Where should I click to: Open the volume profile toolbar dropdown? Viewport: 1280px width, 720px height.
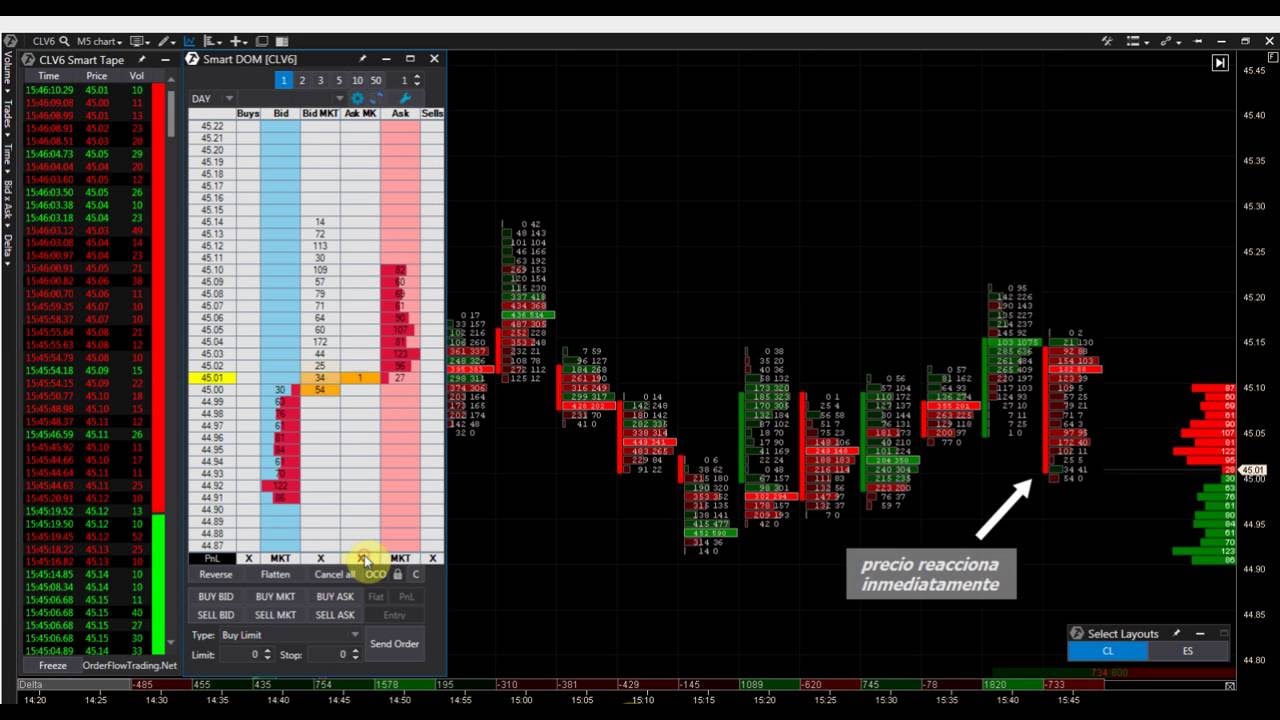pos(213,41)
